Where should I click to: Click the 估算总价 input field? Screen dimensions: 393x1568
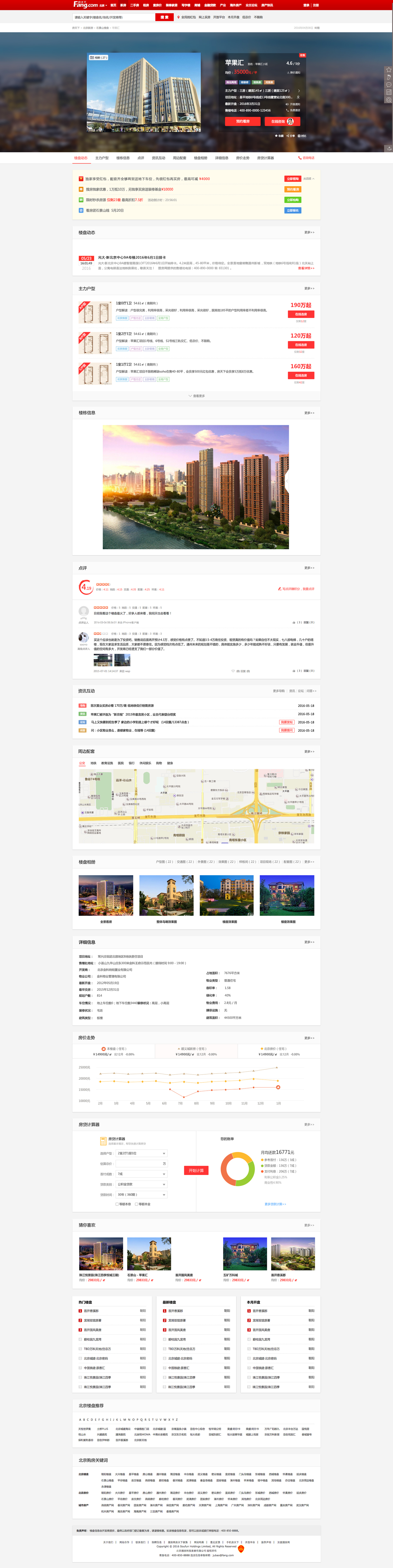coord(141,1164)
